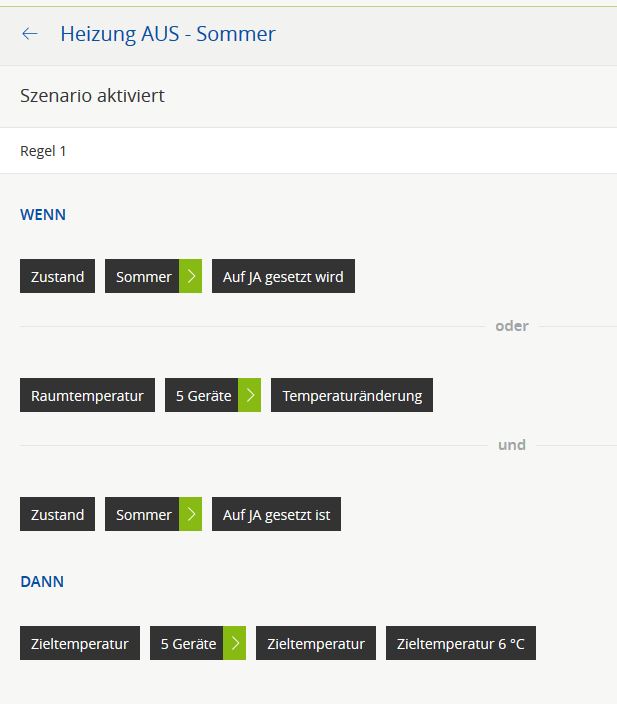Screen dimensions: 617x704
Task: Click the 'und' rule connector
Action: 512,445
